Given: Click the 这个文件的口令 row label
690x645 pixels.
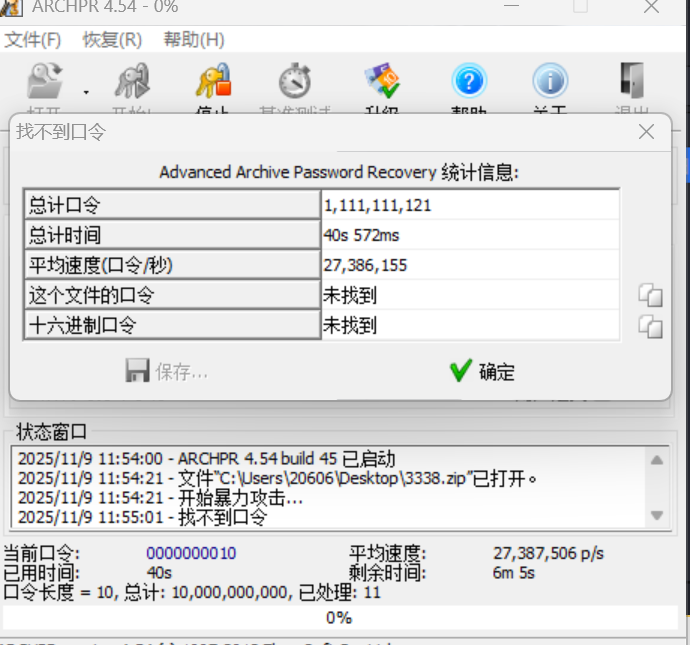Looking at the screenshot, I should coord(172,294).
